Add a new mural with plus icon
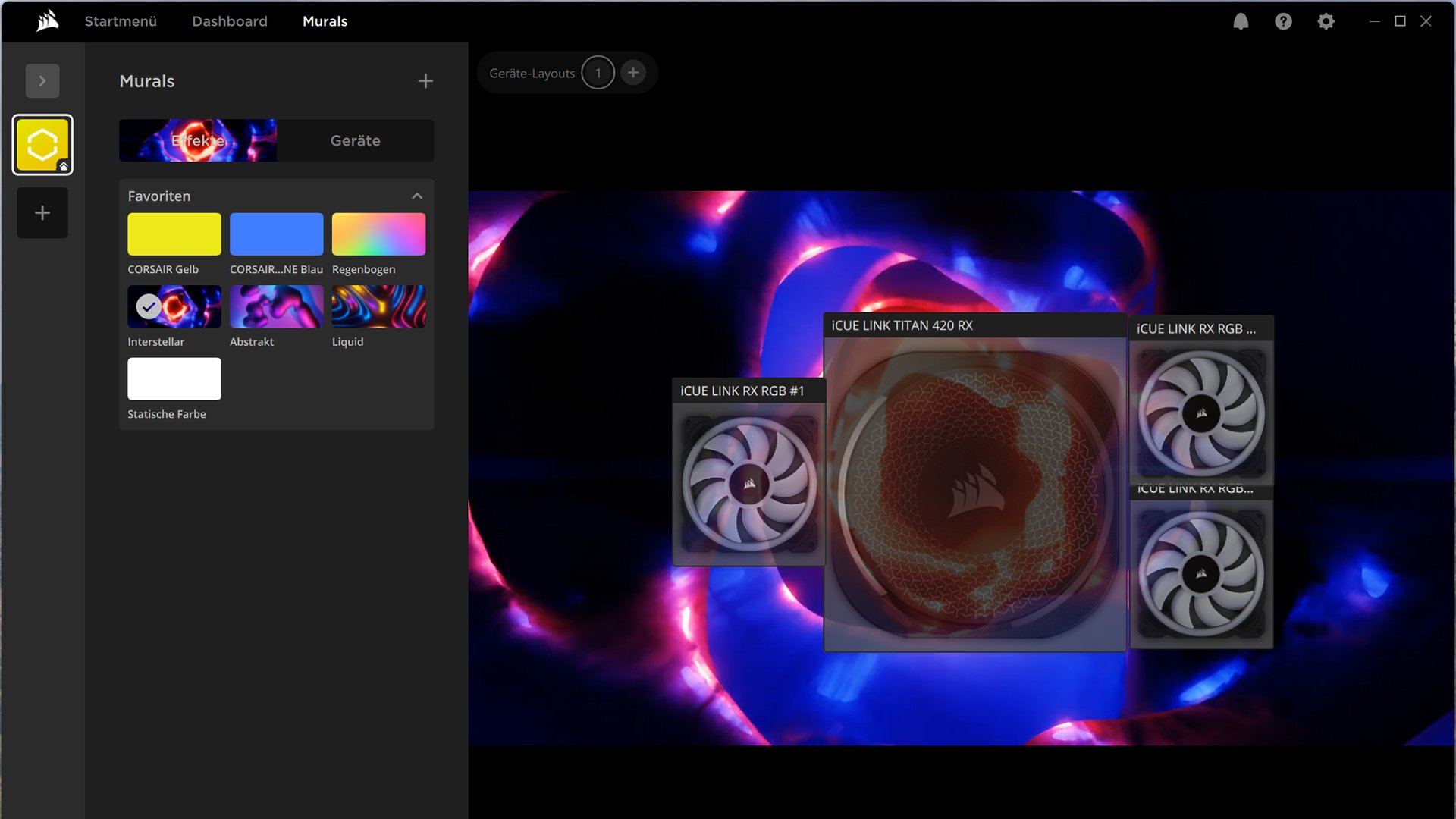The image size is (1456, 819). (425, 81)
